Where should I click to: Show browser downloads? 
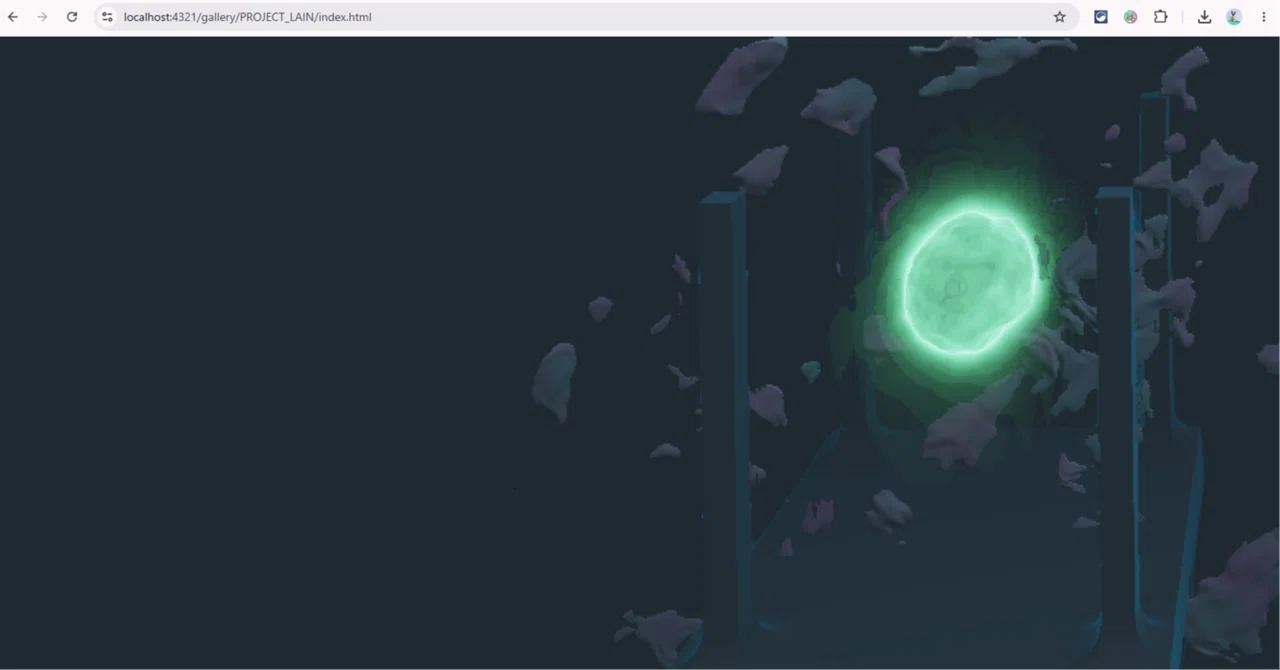pos(1204,17)
